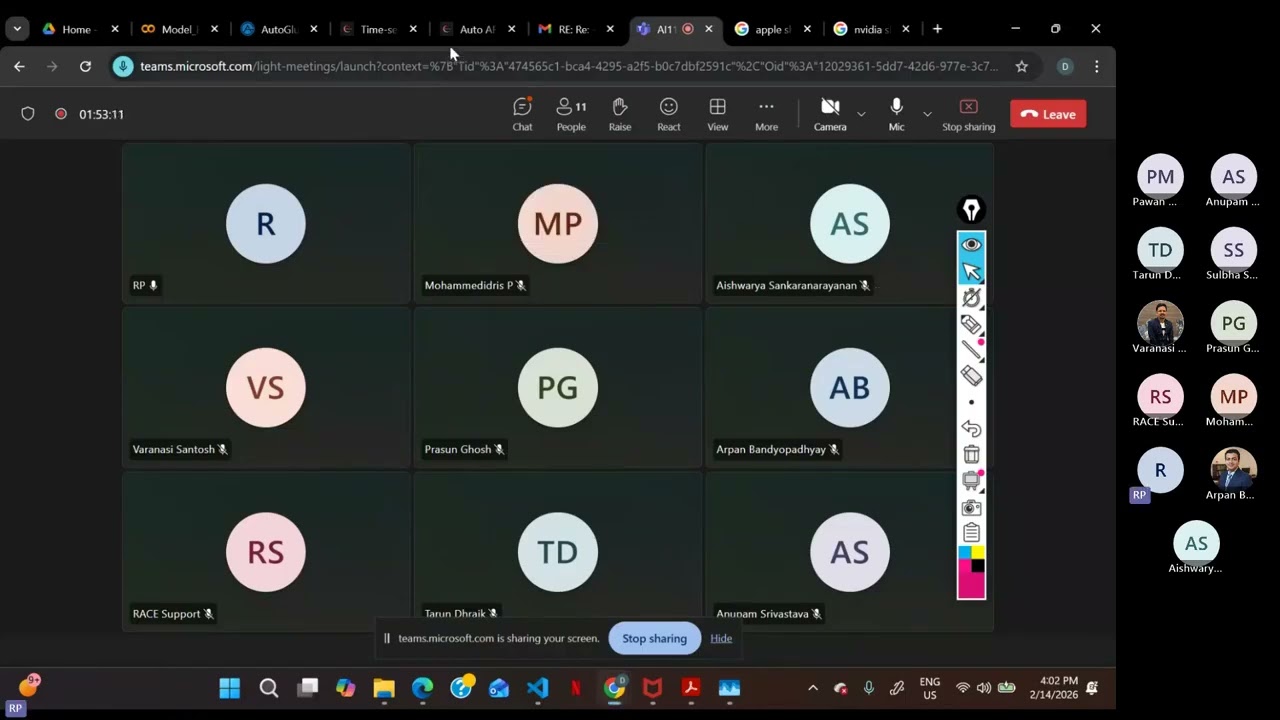Pick the yellow color swatch

pos(978,553)
